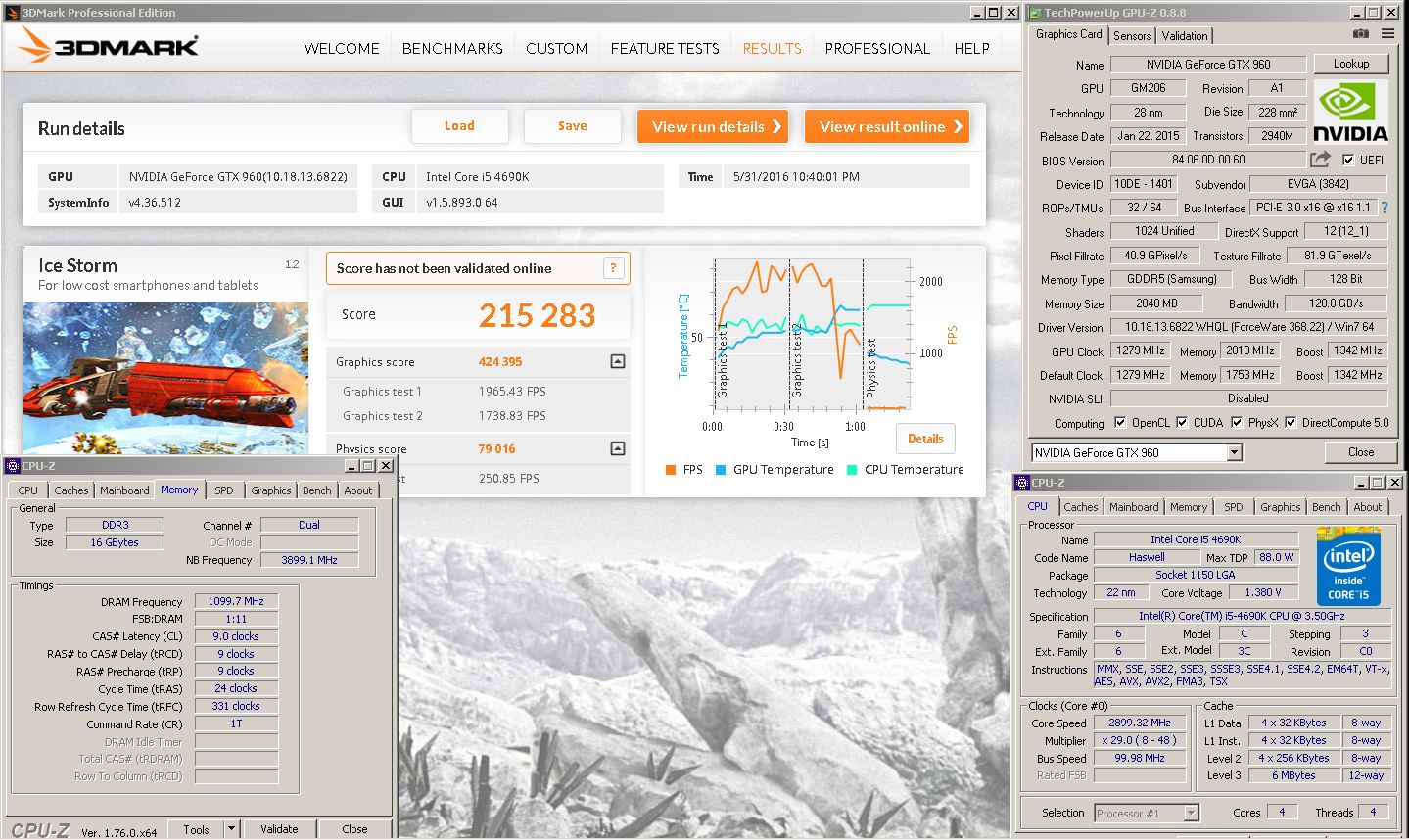Click the Tools button in CPU-Z

point(196,829)
